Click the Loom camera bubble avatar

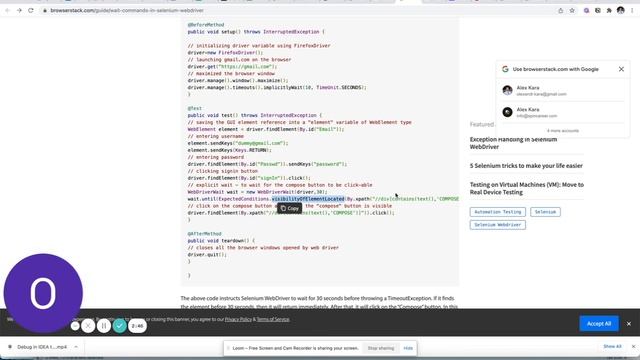(x=43, y=293)
